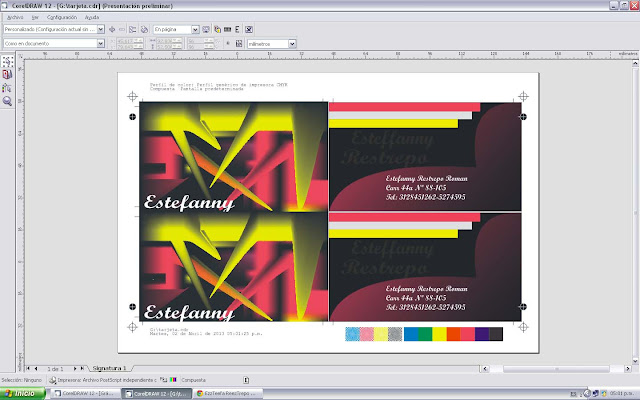
Task: Click the delete print style minus icon
Action: coord(122,29)
